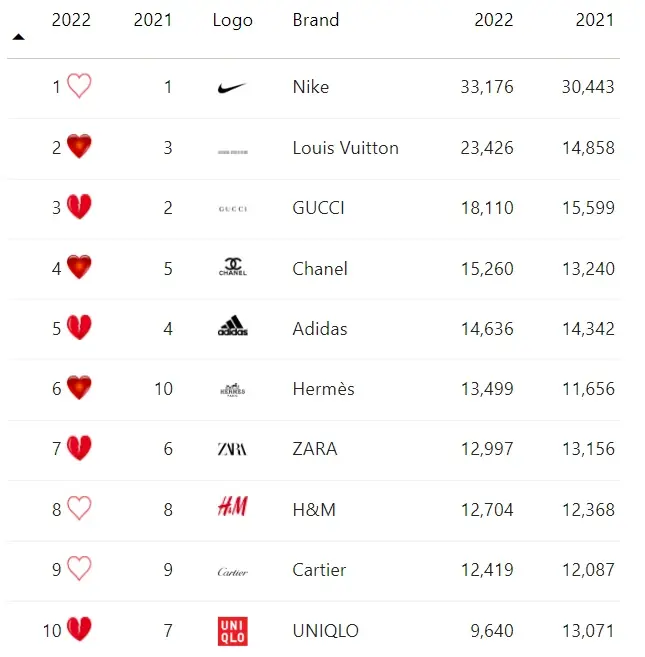Click the Cartier script logo

click(233, 572)
